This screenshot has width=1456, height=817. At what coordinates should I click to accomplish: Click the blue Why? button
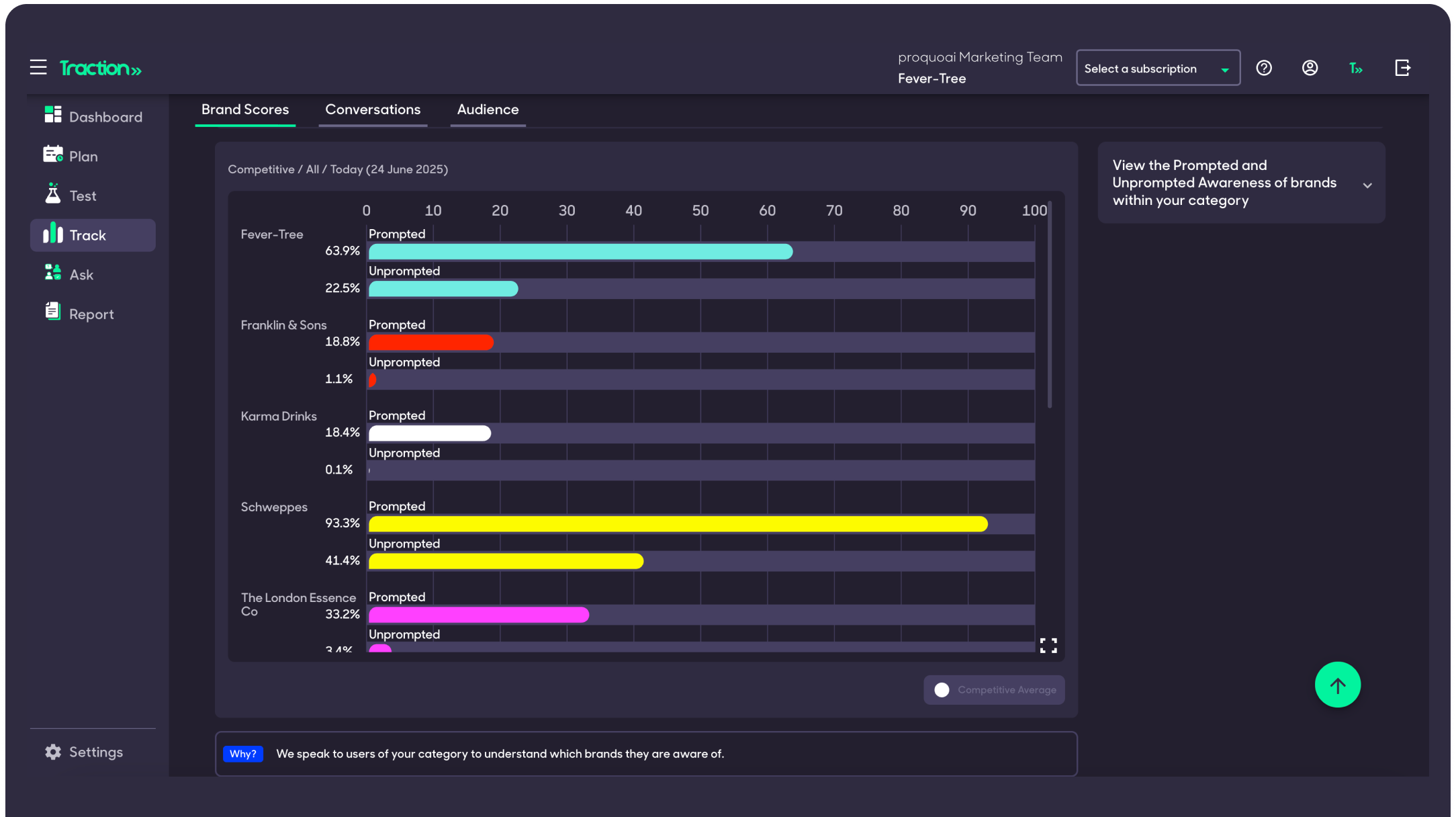[242, 754]
